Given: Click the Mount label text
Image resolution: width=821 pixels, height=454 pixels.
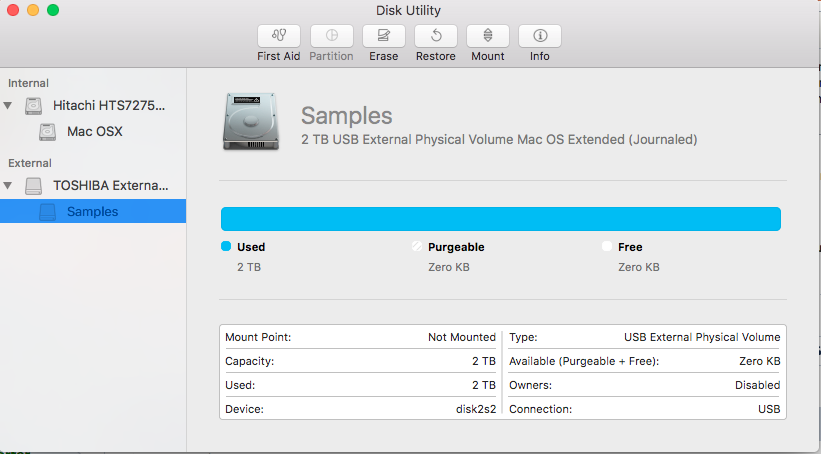Looking at the screenshot, I should 487,56.
